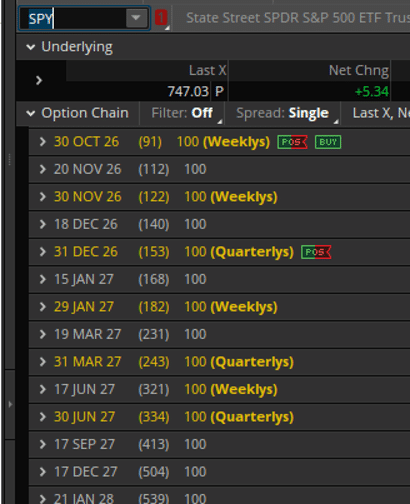Expand the 18 DEC 26 expiration
Viewport: 410px width, 504px height.
(x=43, y=224)
